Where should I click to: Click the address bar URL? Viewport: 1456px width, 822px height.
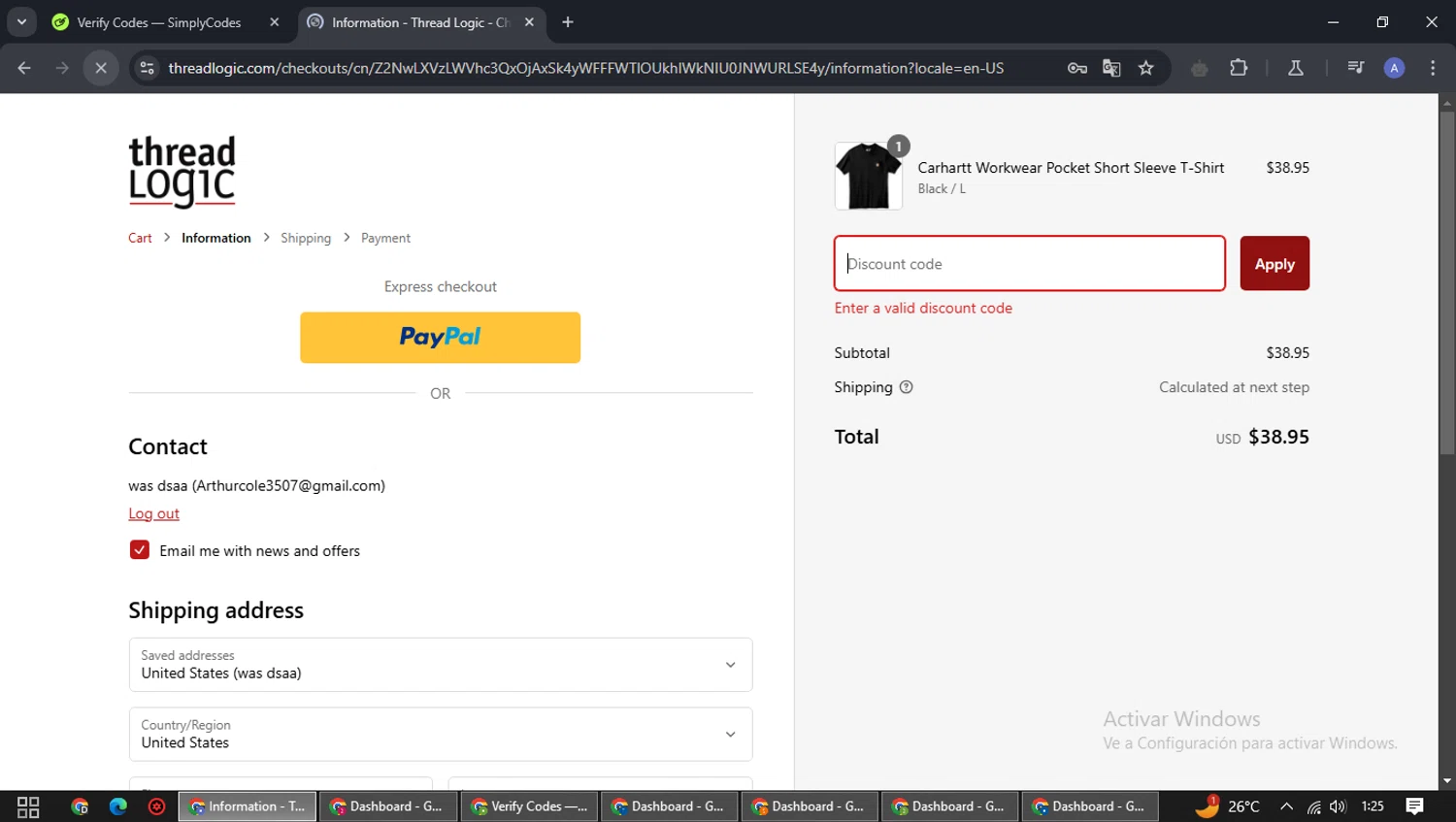coord(586,68)
